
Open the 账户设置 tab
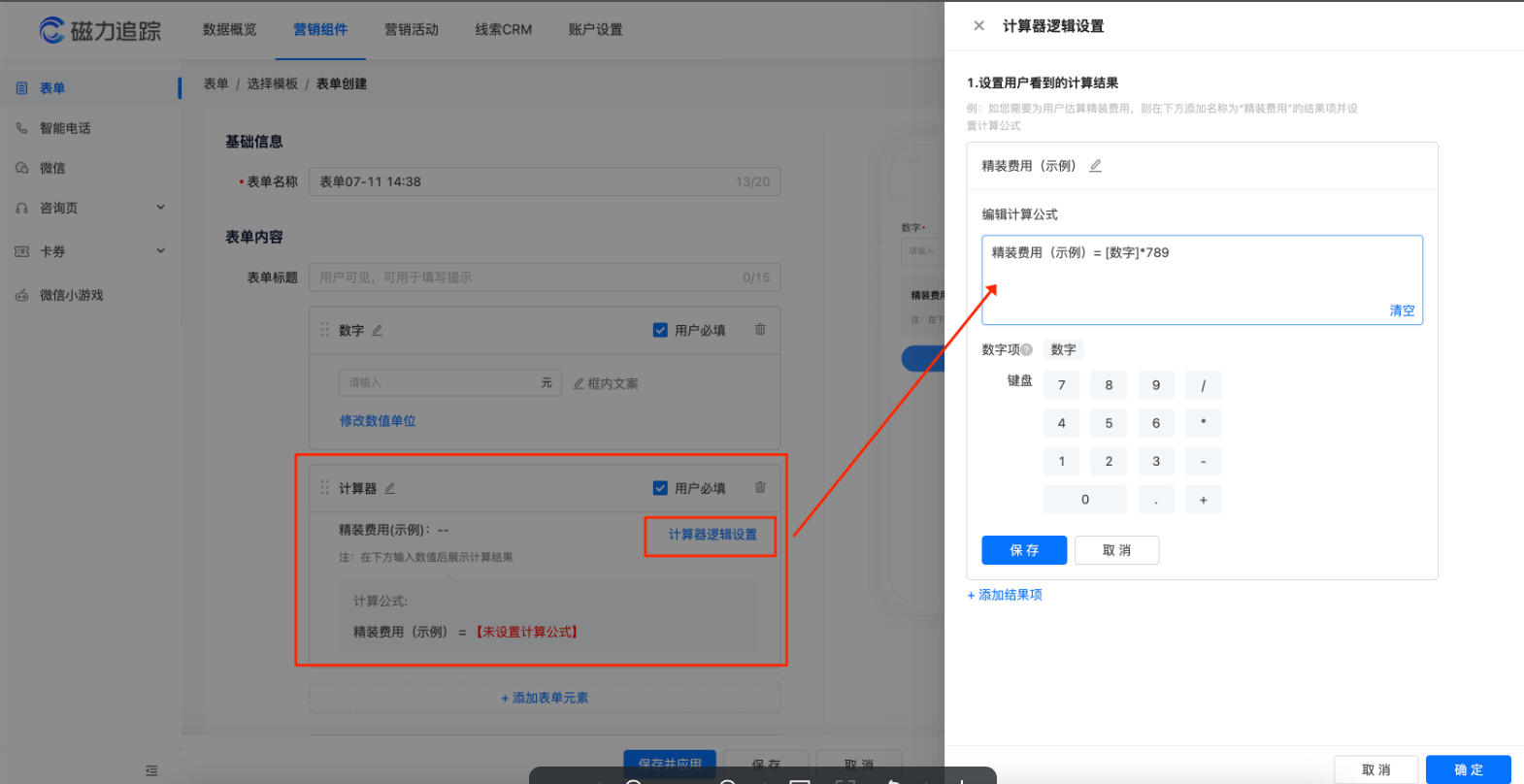(596, 30)
